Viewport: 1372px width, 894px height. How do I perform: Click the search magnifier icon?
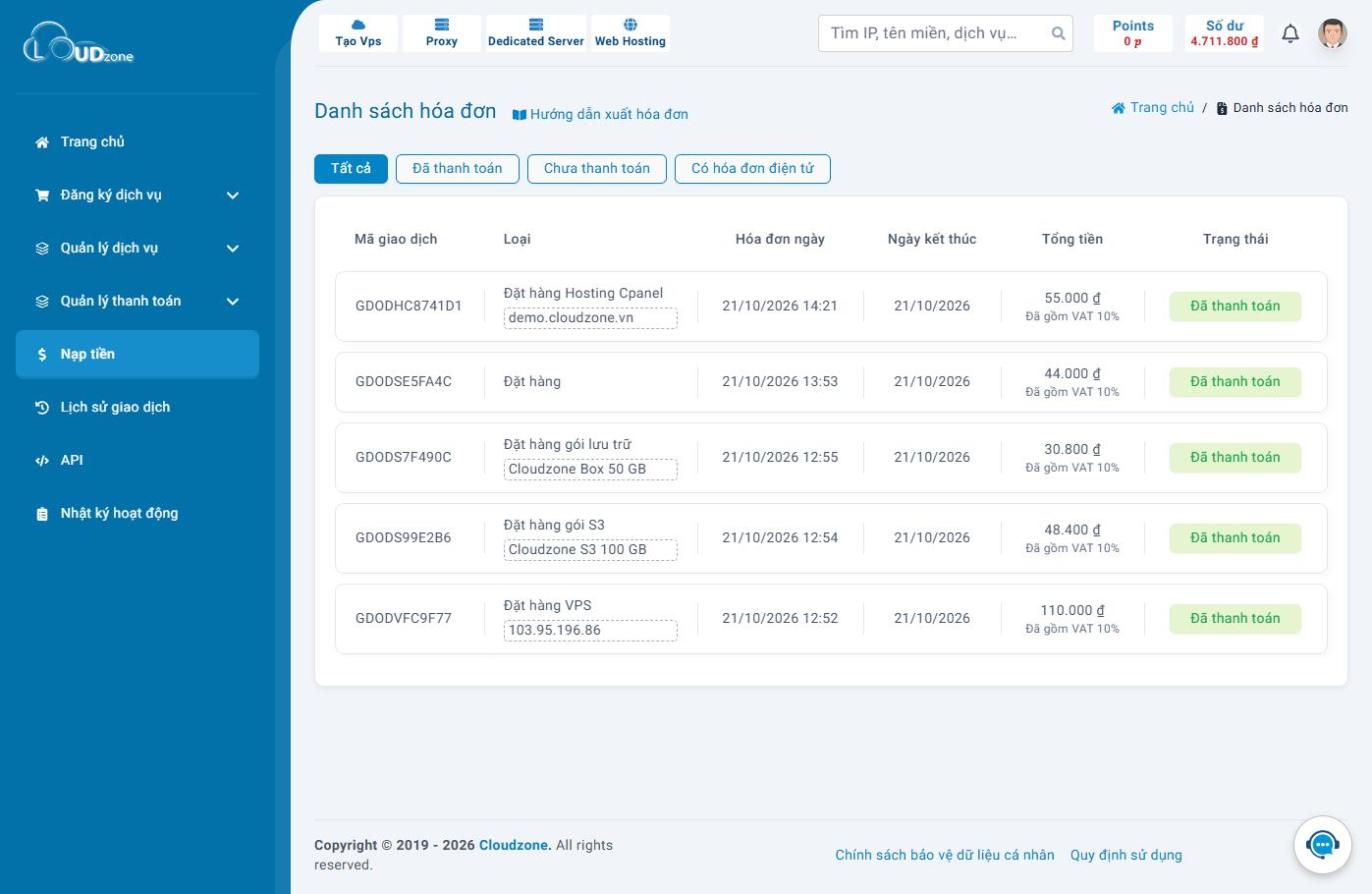click(x=1058, y=33)
